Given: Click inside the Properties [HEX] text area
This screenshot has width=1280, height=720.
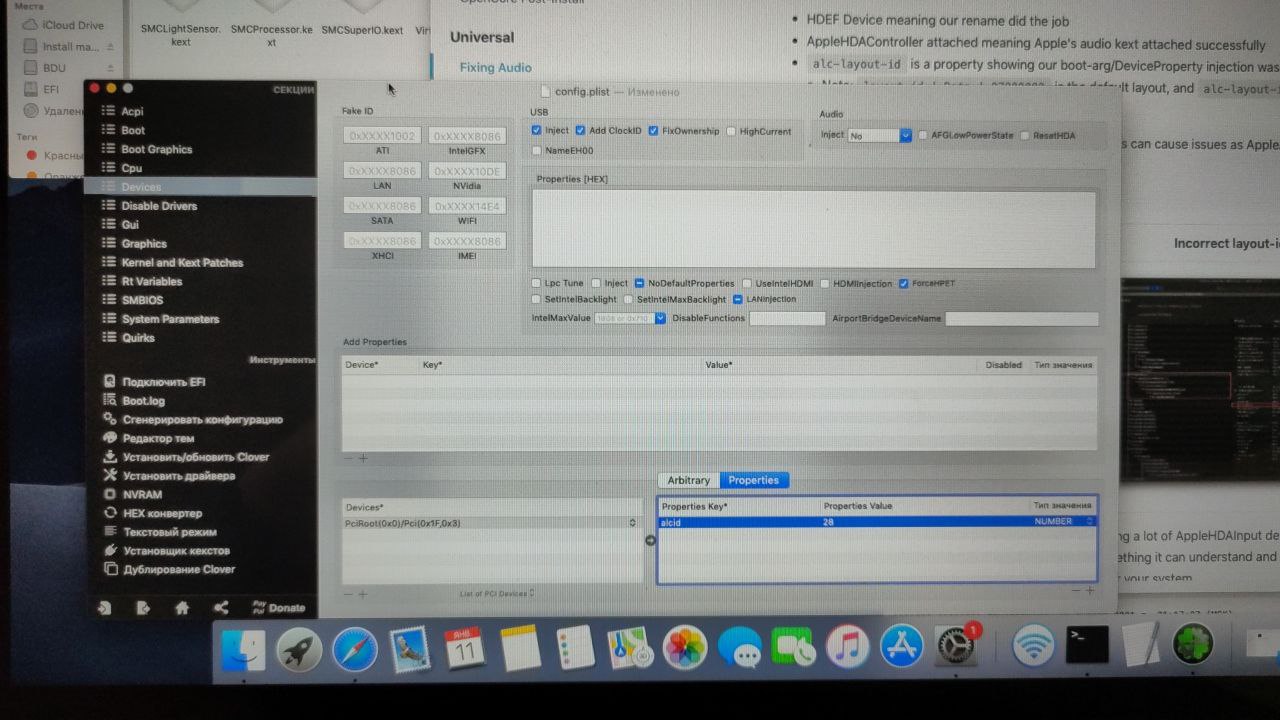Looking at the screenshot, I should (813, 229).
